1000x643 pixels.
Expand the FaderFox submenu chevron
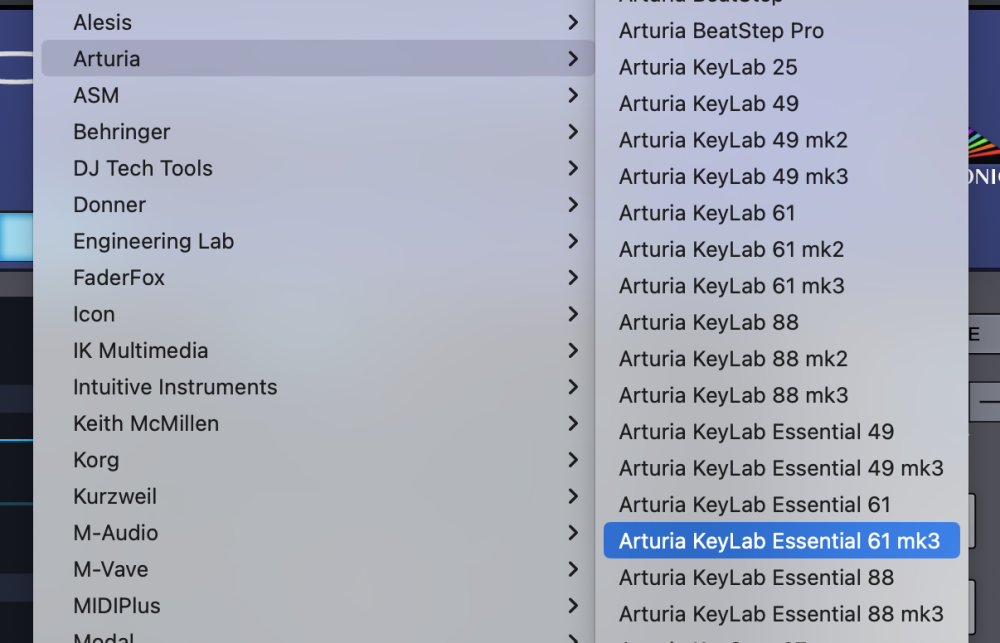[x=573, y=277]
